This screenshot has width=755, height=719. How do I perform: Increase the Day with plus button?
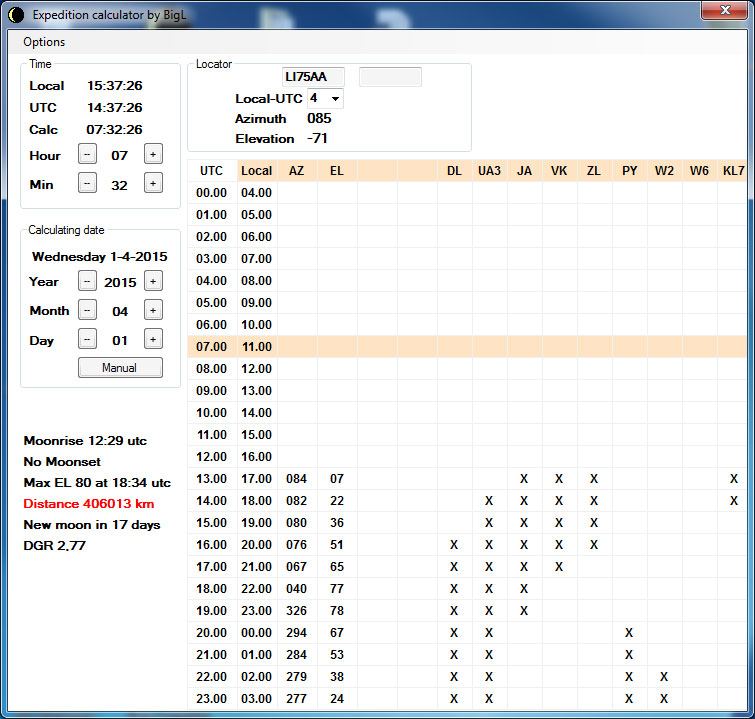(x=153, y=340)
